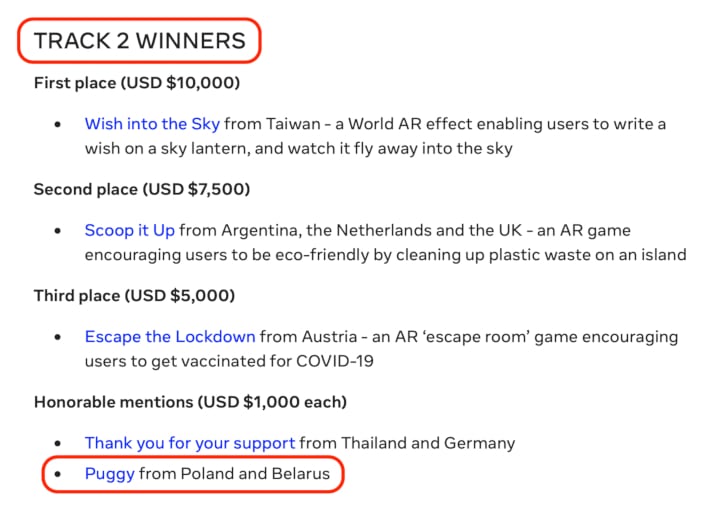Image resolution: width=720 pixels, height=509 pixels.
Task: Click the bullet beside Thank you for your support
Action: click(59, 442)
